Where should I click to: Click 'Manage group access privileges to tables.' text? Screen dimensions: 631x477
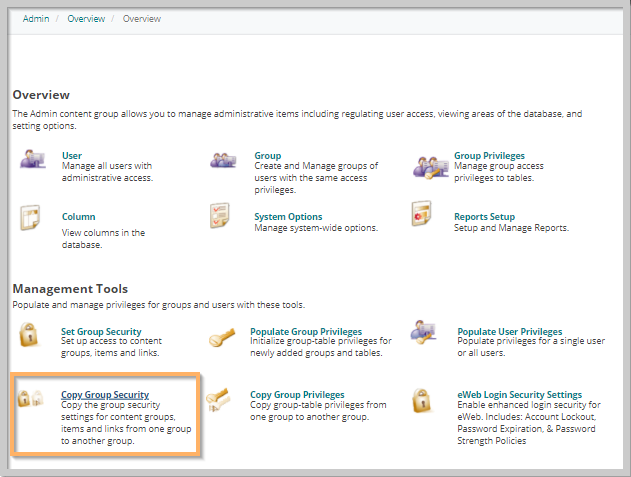(499, 172)
